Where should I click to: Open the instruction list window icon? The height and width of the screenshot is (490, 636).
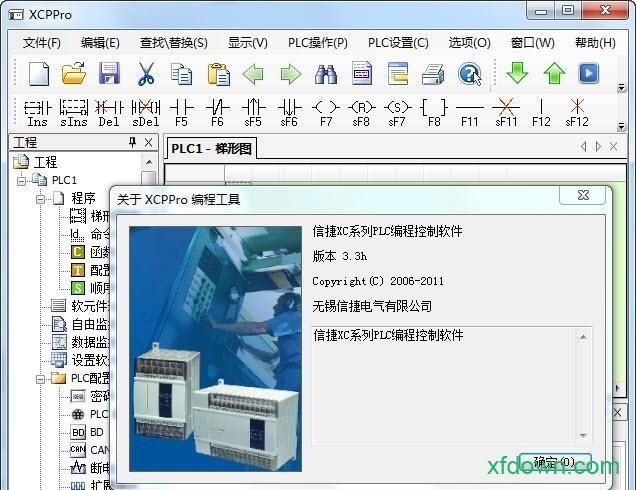[398, 73]
